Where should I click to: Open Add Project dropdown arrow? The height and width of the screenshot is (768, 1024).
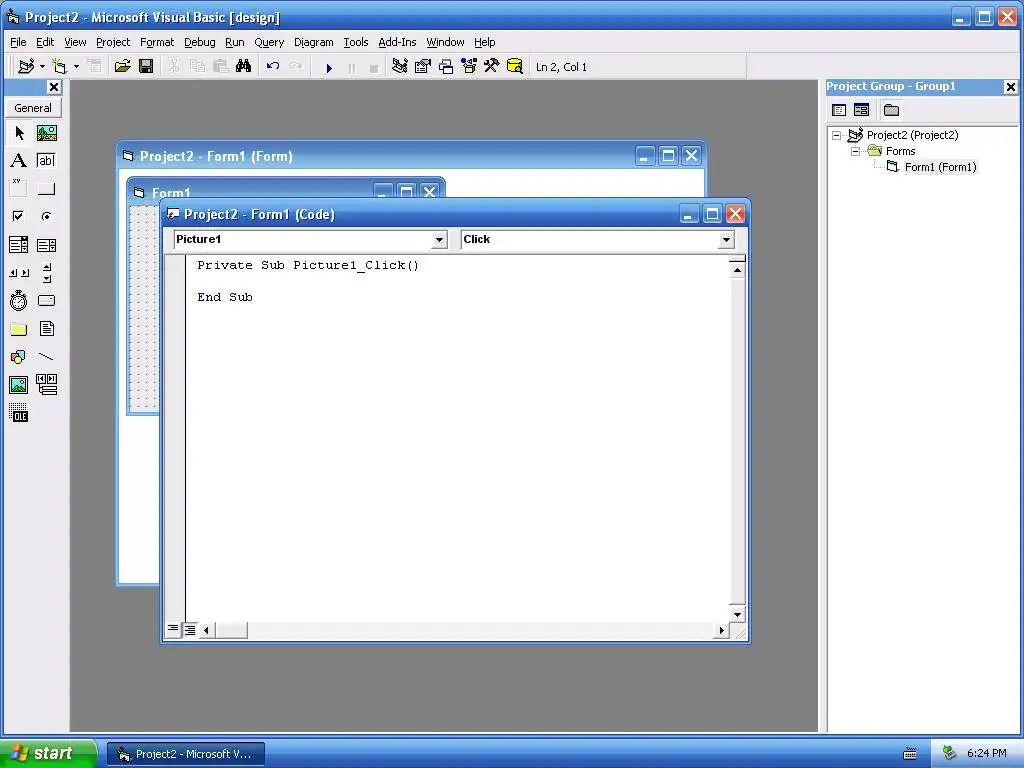[42, 67]
